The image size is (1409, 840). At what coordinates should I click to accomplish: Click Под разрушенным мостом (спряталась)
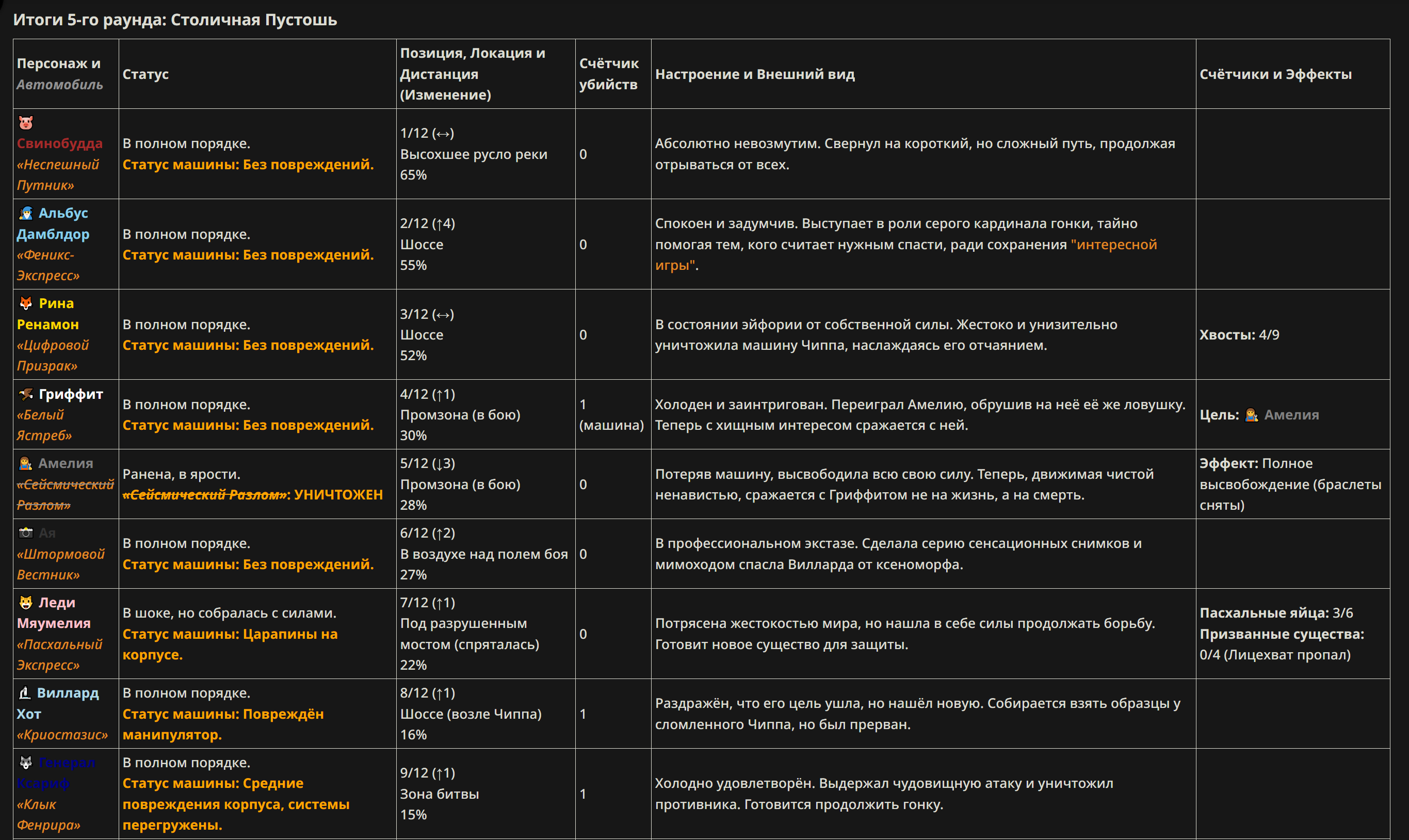pos(469,634)
